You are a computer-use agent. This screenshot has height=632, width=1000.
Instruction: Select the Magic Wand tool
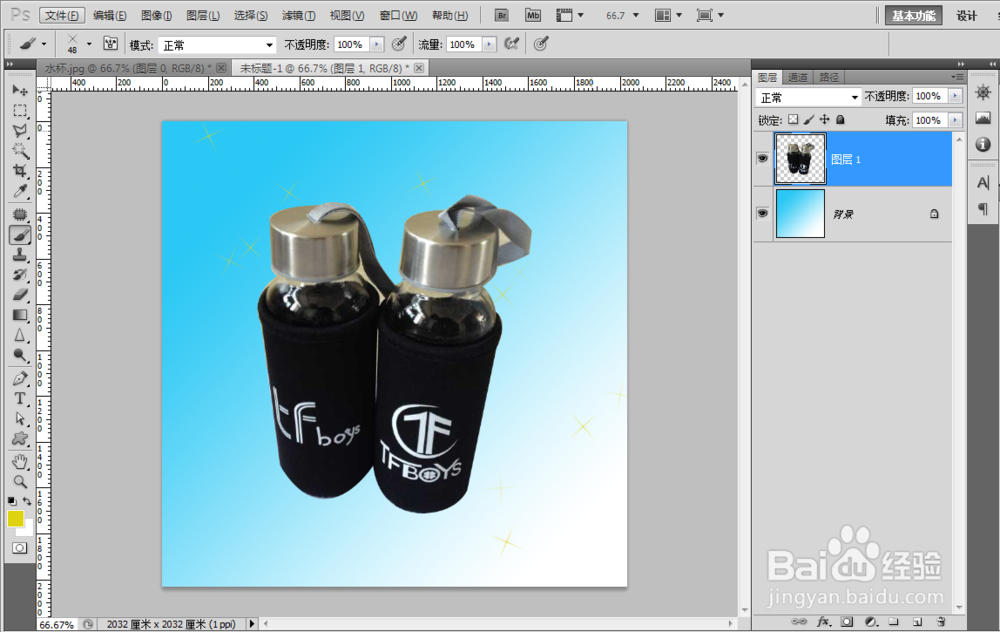tap(20, 151)
